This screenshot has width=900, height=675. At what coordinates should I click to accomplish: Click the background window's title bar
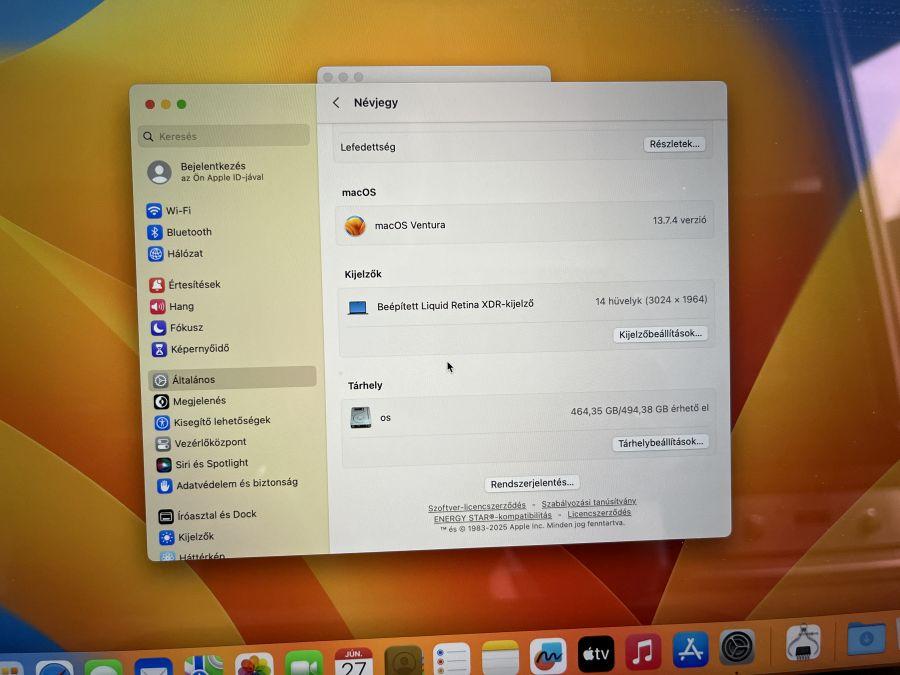[434, 75]
